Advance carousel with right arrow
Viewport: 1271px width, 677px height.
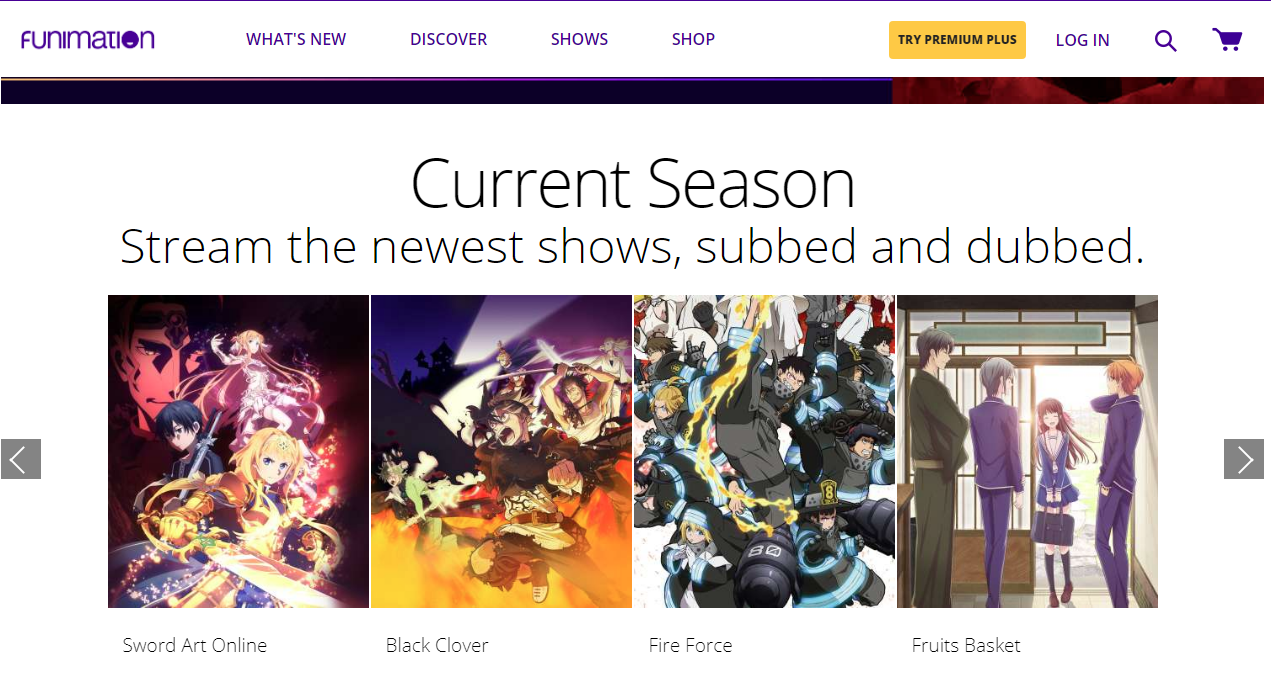(x=1244, y=459)
